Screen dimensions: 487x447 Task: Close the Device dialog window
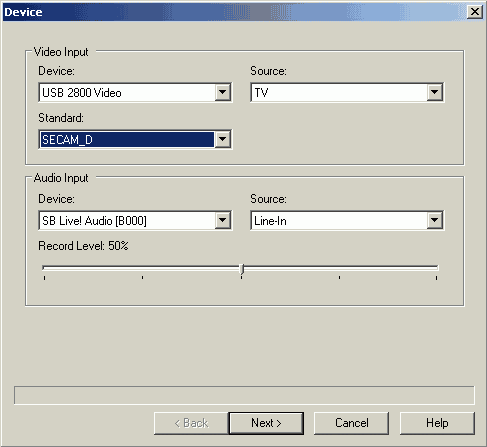pos(475,12)
